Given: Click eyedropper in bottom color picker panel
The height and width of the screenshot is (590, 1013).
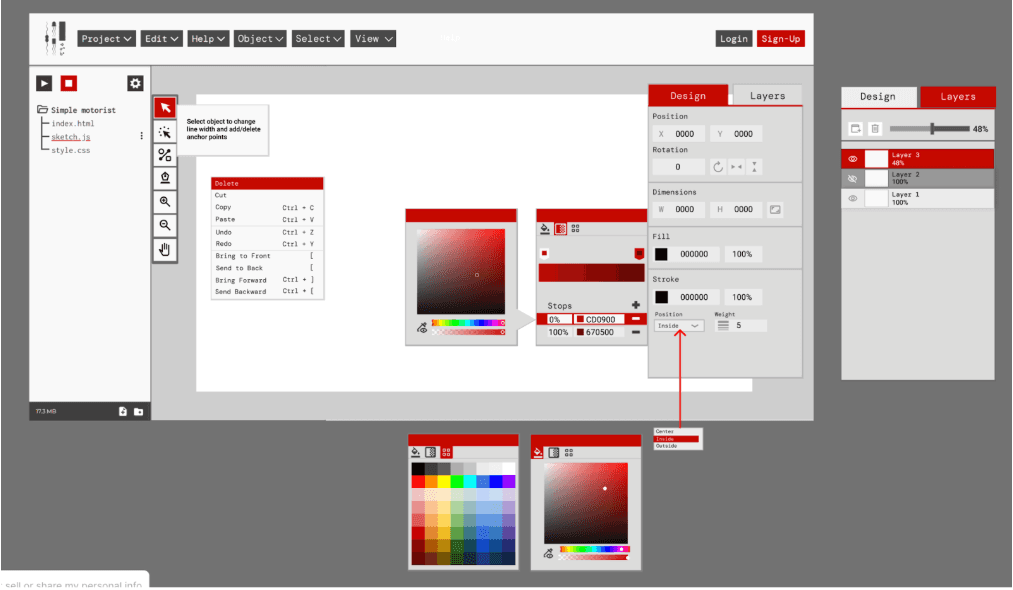Looking at the screenshot, I should (548, 554).
